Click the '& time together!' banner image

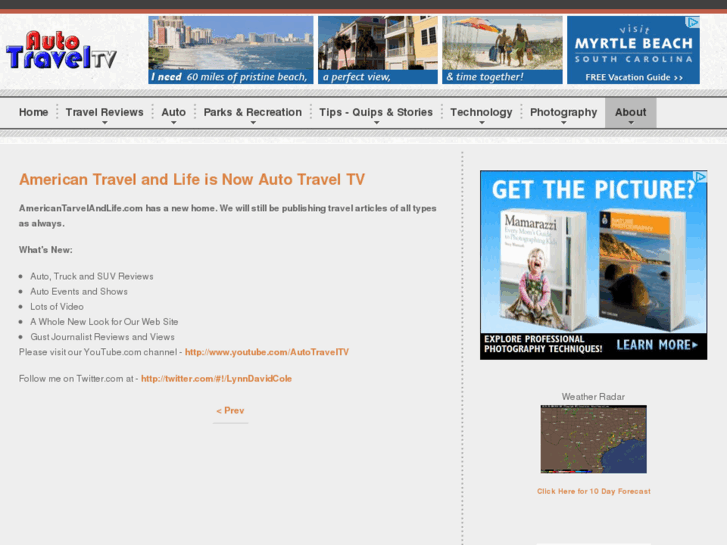click(502, 50)
